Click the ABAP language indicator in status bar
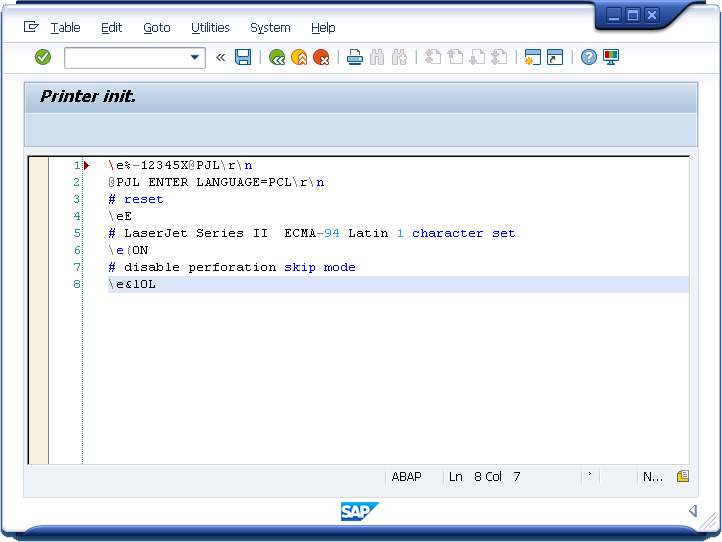This screenshot has width=722, height=542. [x=407, y=477]
